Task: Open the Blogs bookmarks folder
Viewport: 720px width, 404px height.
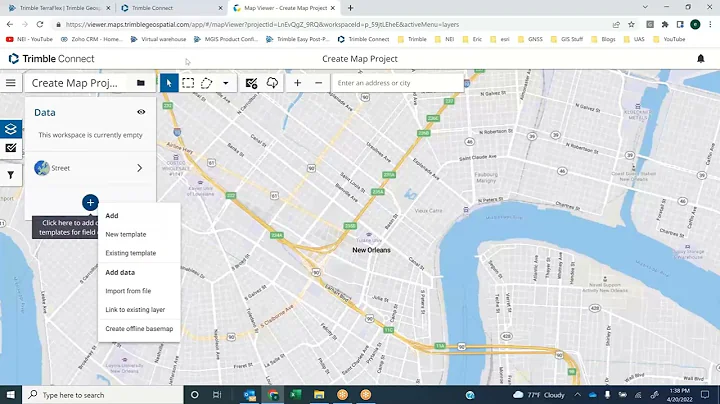Action: coord(603,39)
